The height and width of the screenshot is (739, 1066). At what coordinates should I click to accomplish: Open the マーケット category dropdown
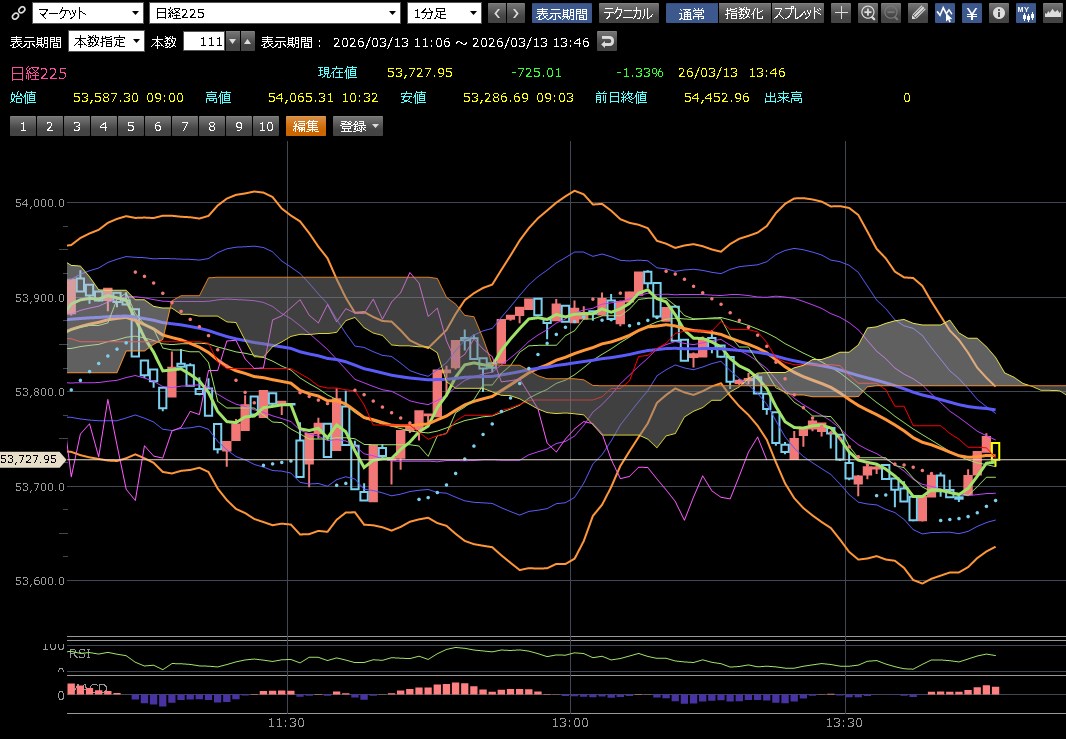tap(87, 13)
